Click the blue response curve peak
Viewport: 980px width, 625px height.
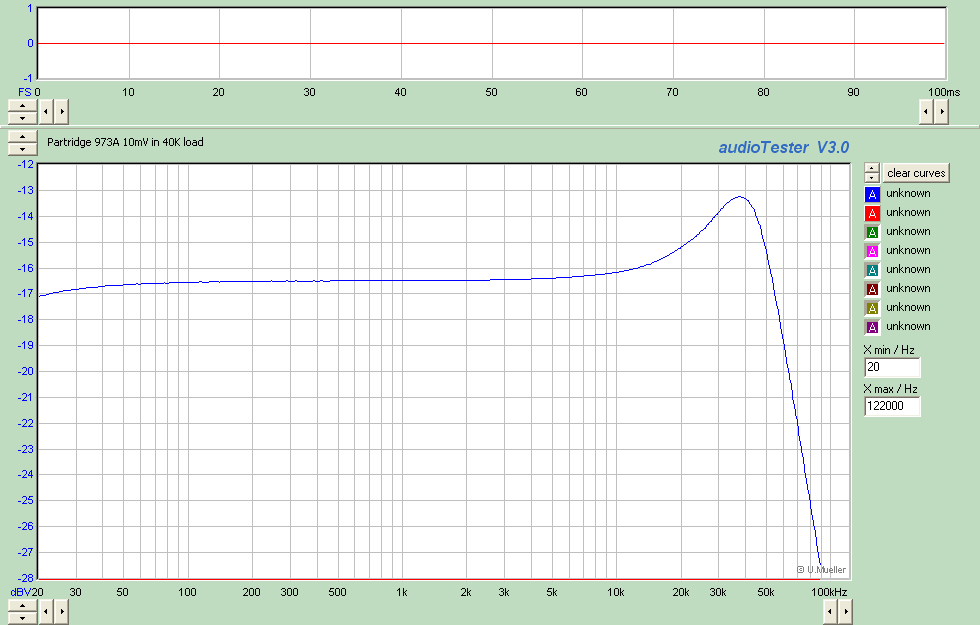point(740,197)
